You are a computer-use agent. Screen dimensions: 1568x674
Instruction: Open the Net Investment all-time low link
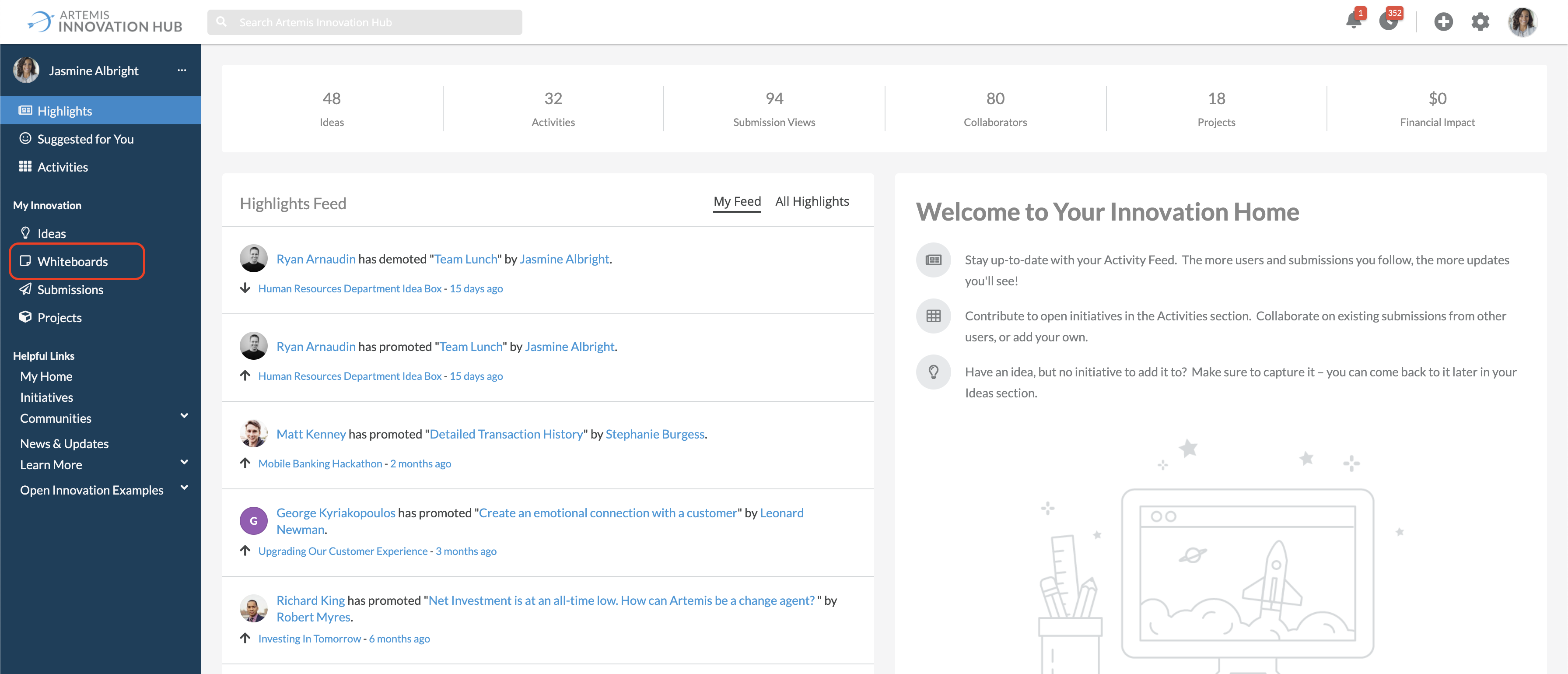622,600
